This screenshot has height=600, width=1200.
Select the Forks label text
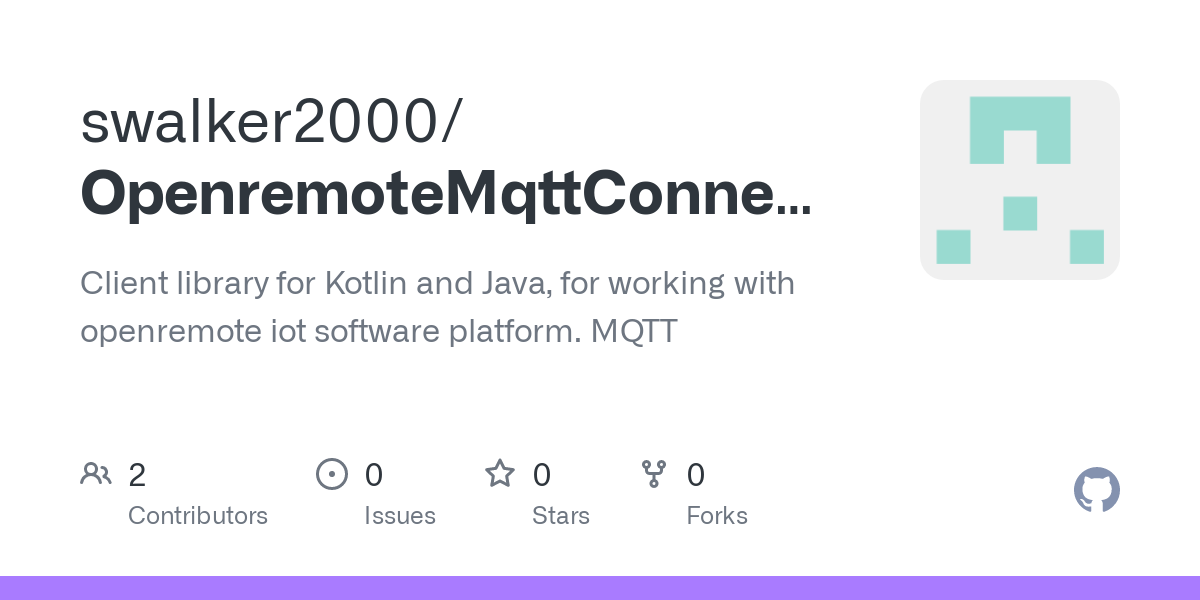[717, 516]
